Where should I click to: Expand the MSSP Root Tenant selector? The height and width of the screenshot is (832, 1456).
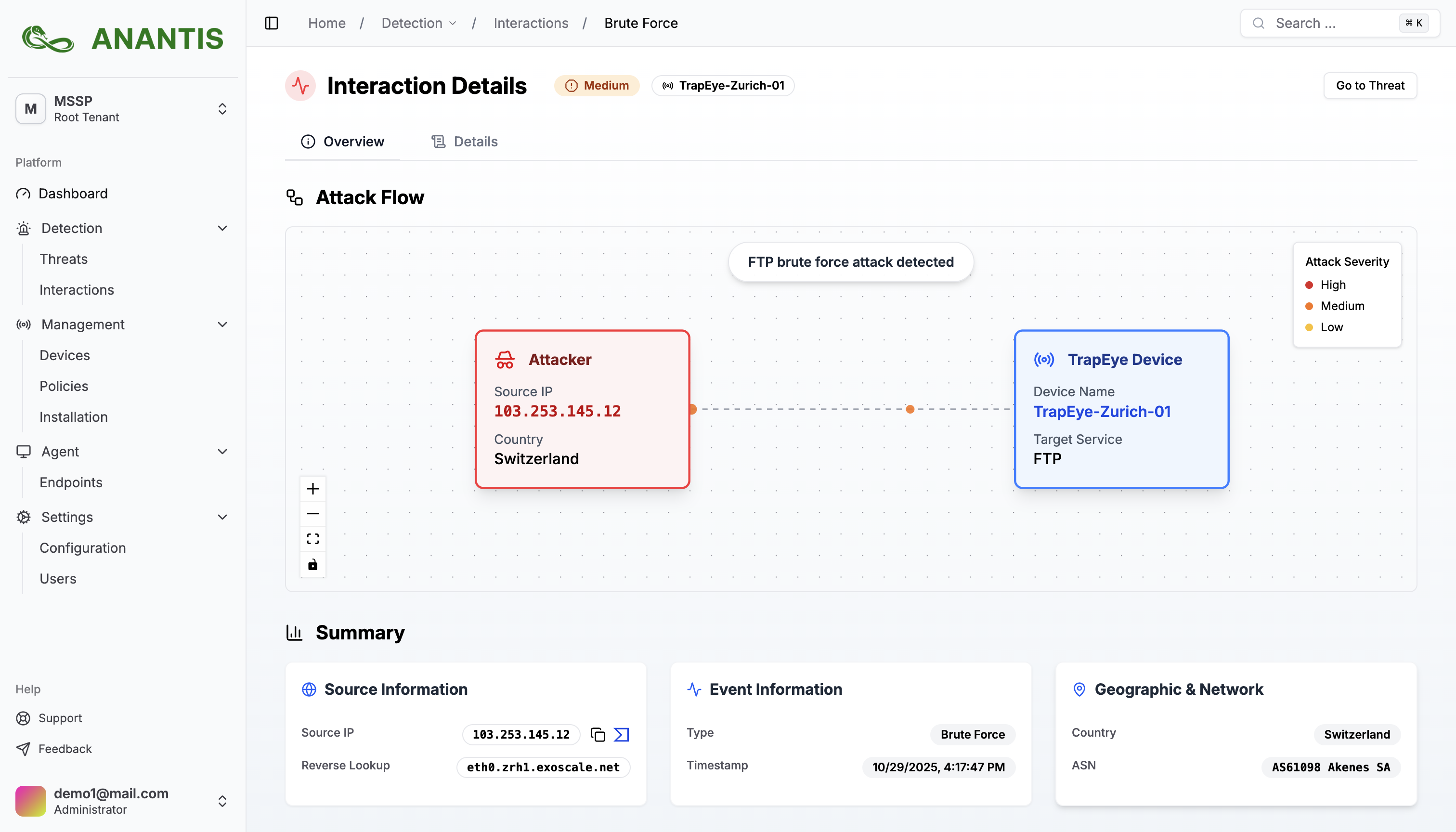[221, 108]
